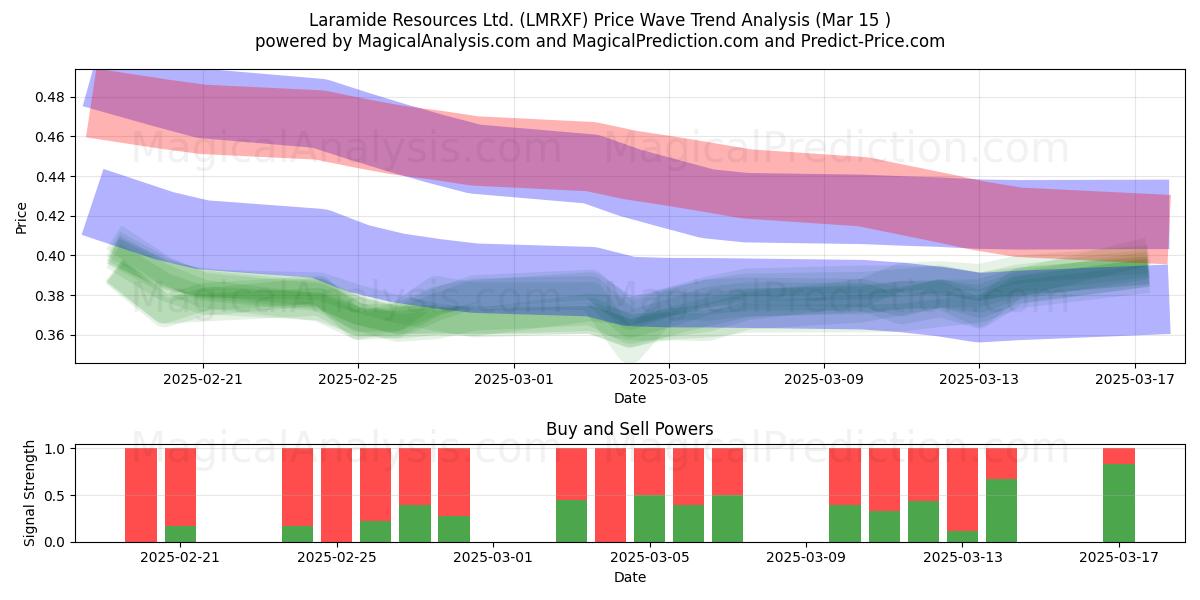Click 2025-03-05 date label under price chart

pos(669,380)
